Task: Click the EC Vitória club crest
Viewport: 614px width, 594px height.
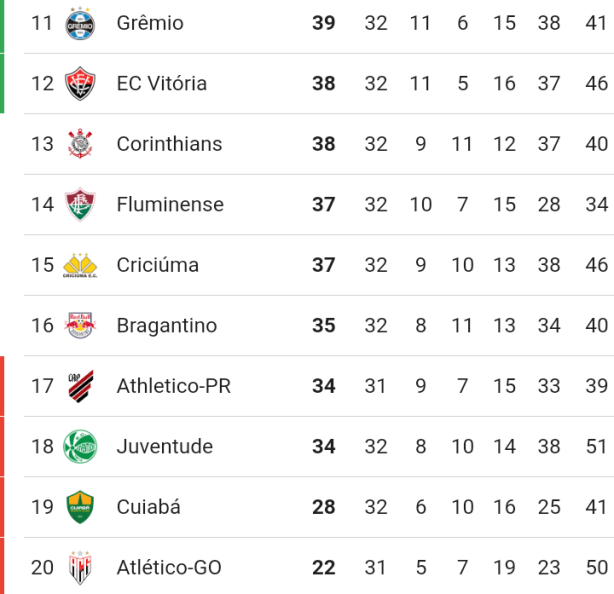Action: click(80, 83)
